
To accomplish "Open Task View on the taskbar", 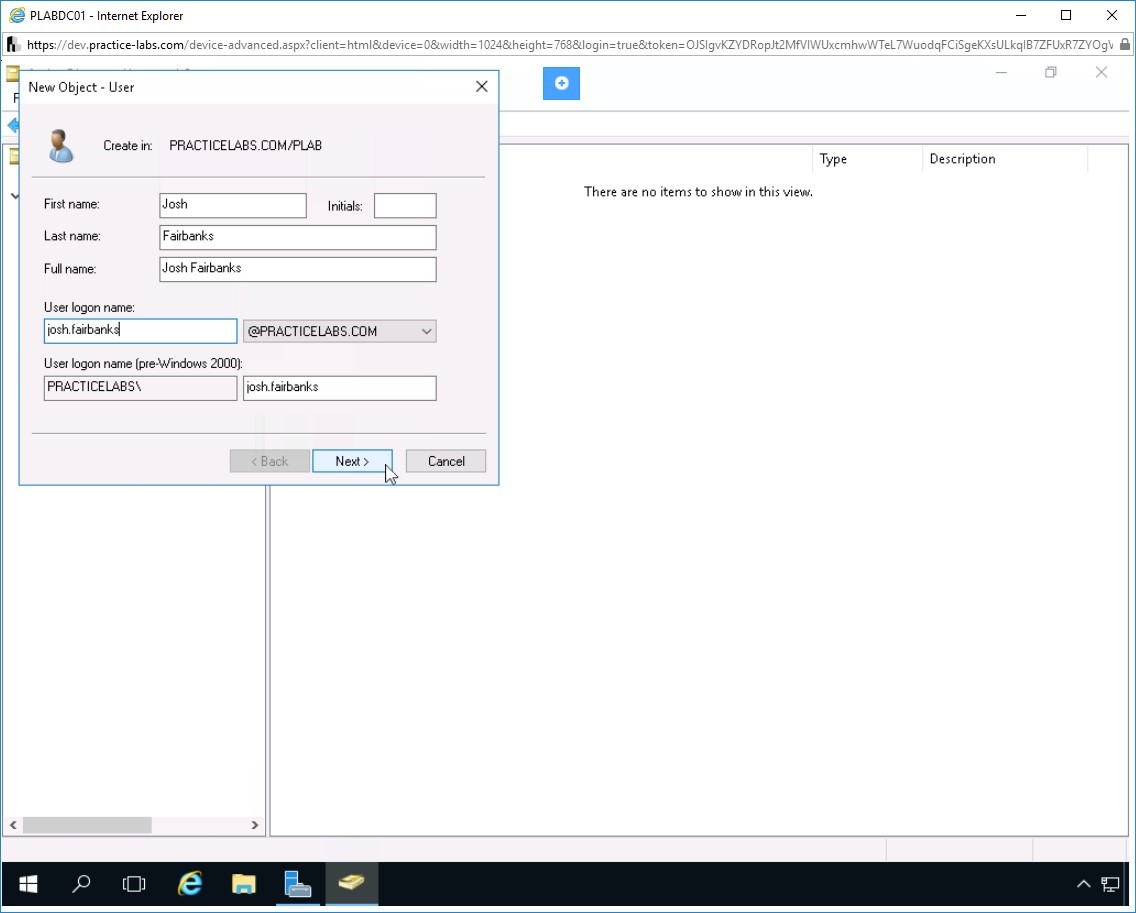I will pyautogui.click(x=134, y=883).
